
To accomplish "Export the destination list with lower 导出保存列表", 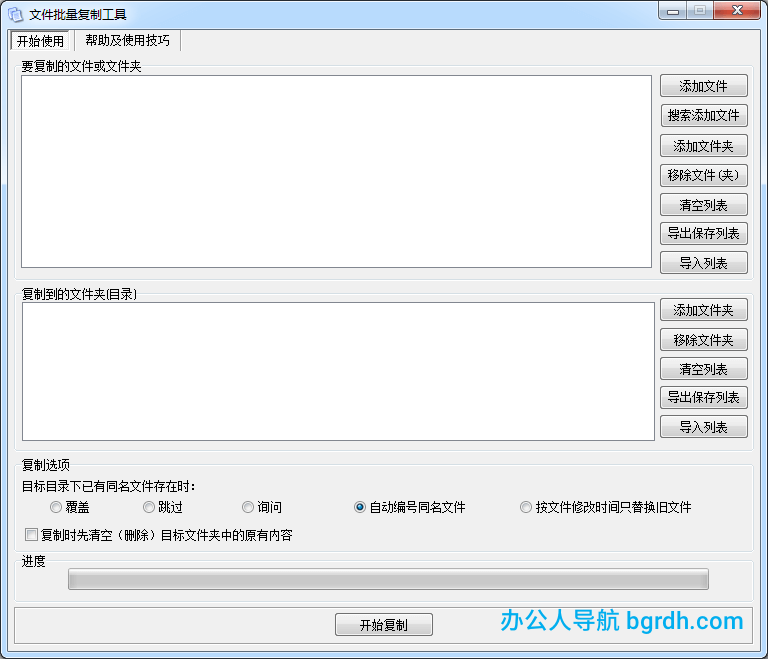I will (x=703, y=397).
